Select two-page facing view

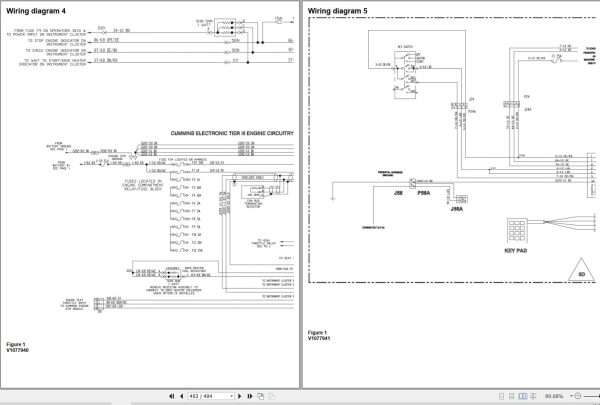pyautogui.click(x=522, y=396)
